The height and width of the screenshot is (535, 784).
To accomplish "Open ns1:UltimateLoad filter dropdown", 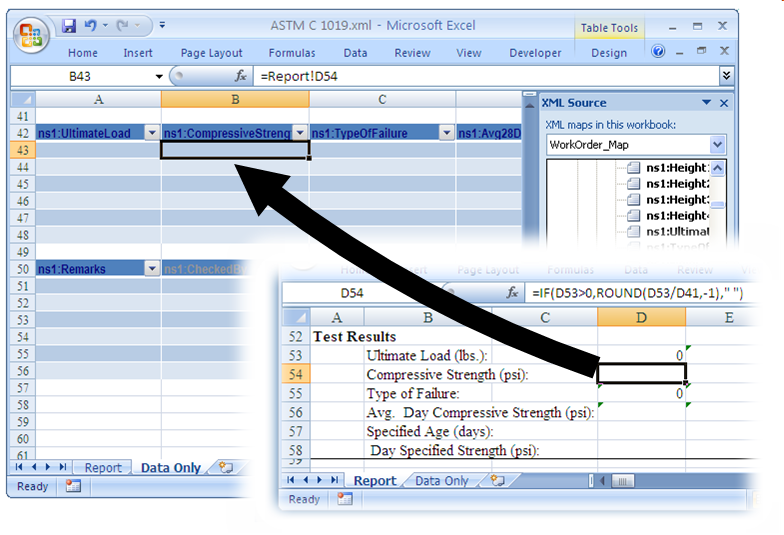I will pyautogui.click(x=152, y=133).
